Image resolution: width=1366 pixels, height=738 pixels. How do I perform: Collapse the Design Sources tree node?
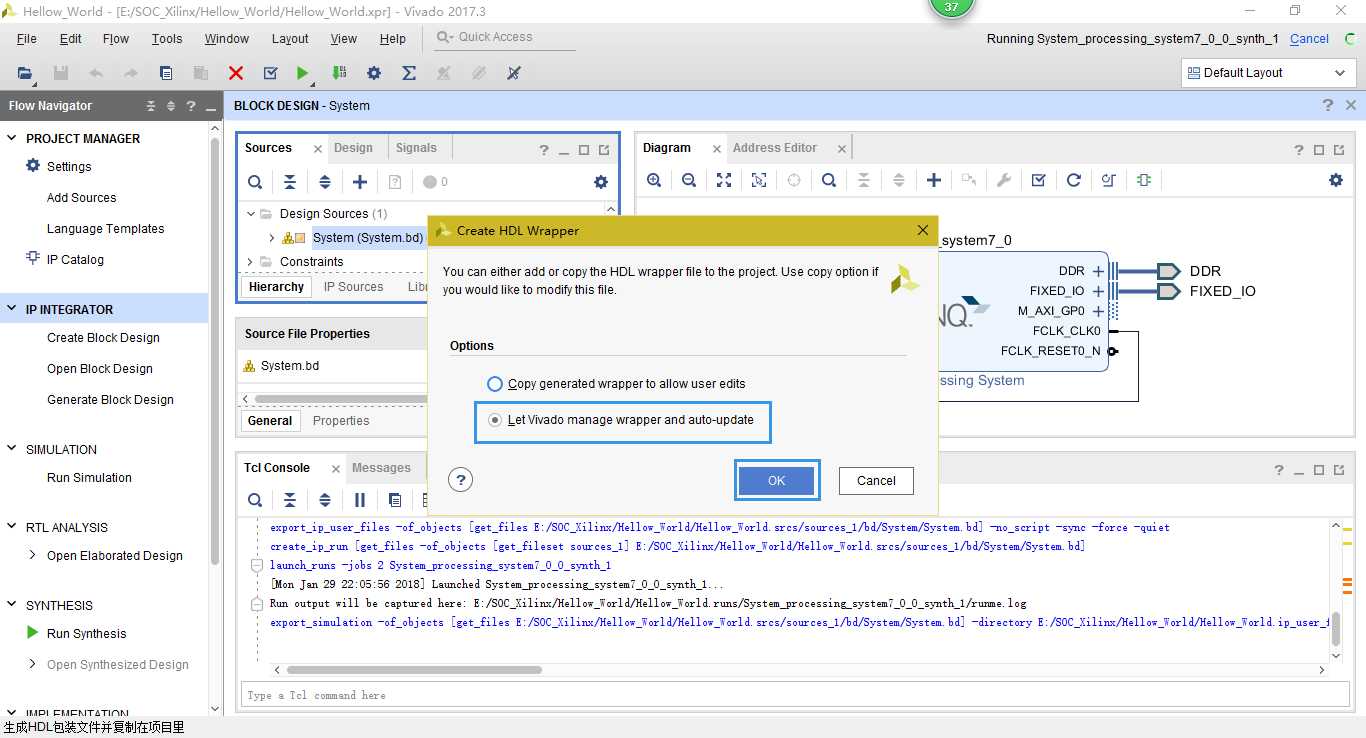pos(251,213)
